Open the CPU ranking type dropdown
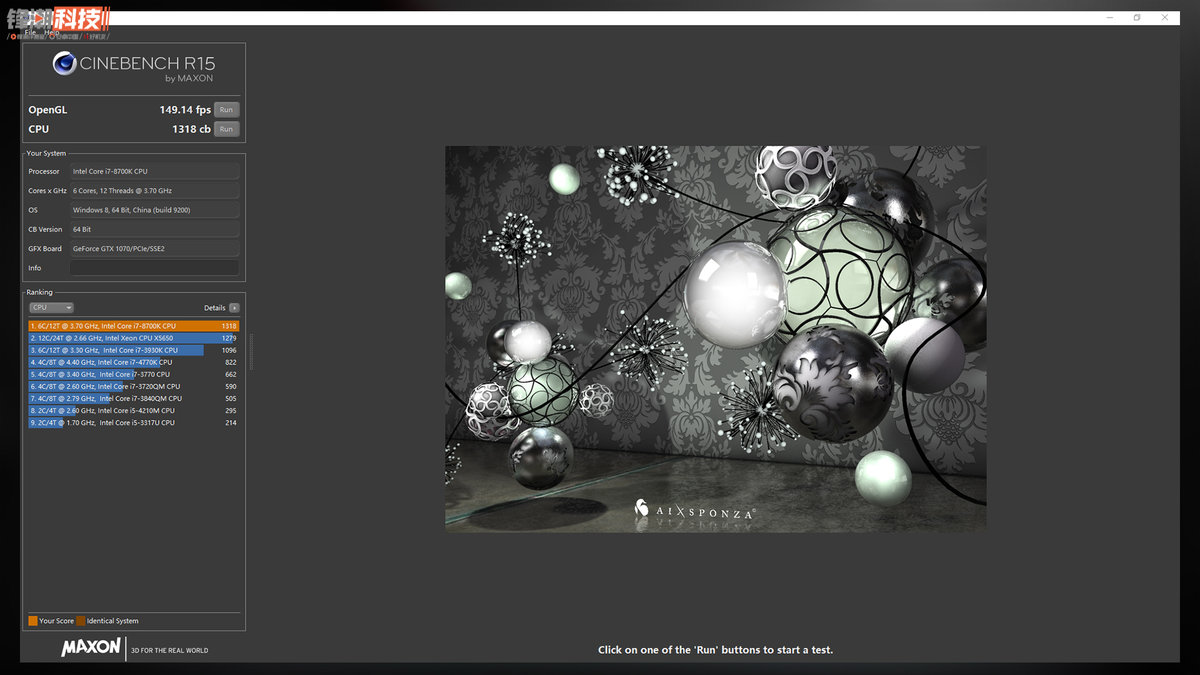 [51, 308]
